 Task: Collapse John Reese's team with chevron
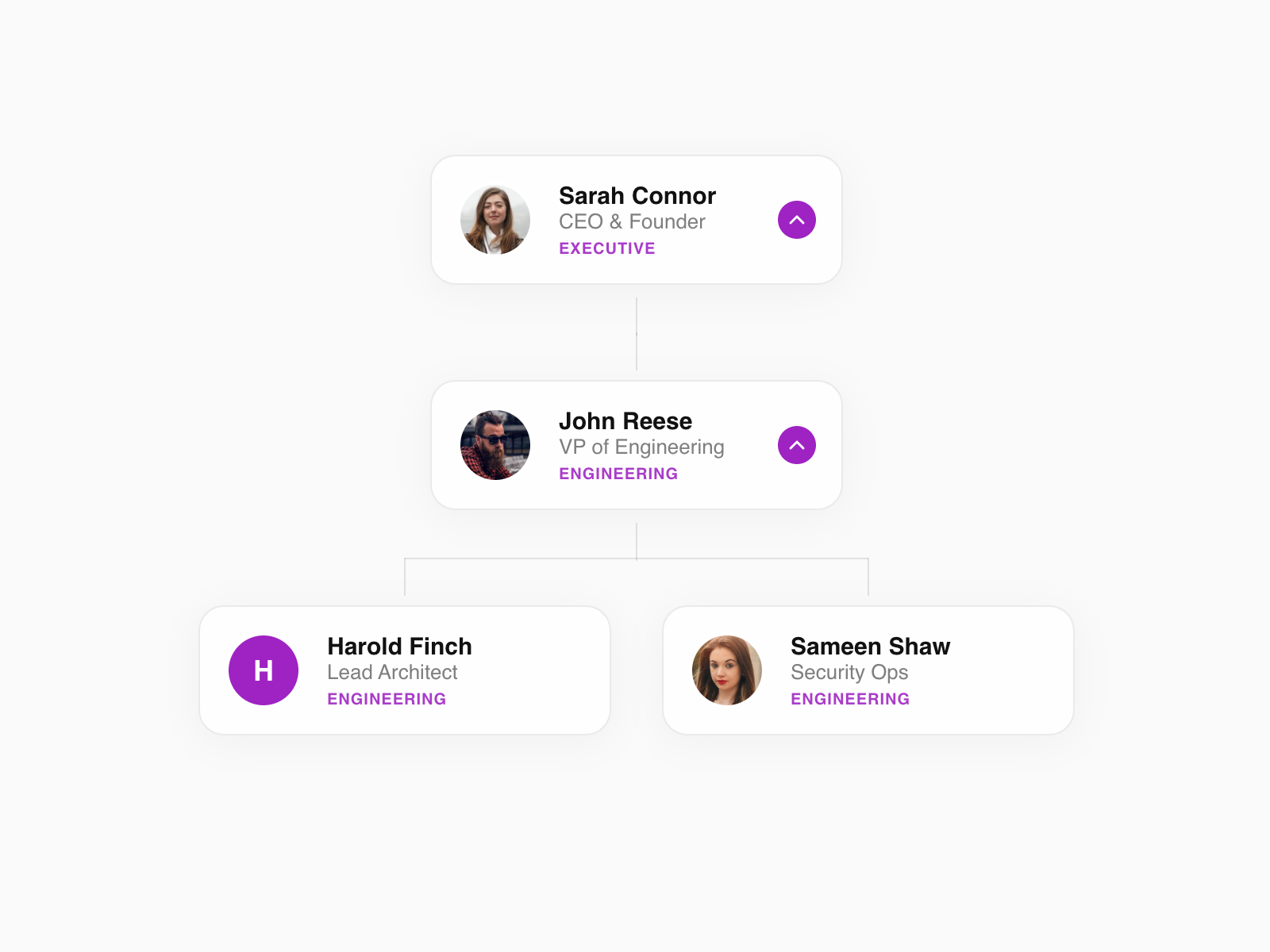797,445
